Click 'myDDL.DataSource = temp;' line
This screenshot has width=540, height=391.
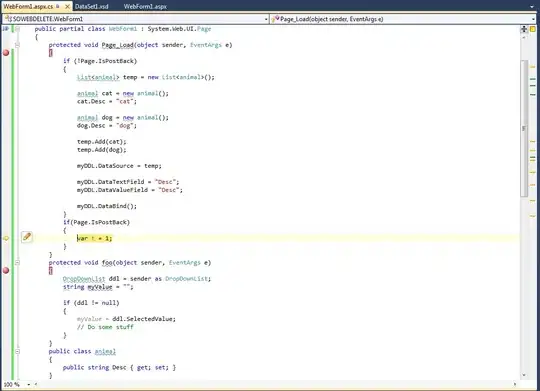(119, 166)
